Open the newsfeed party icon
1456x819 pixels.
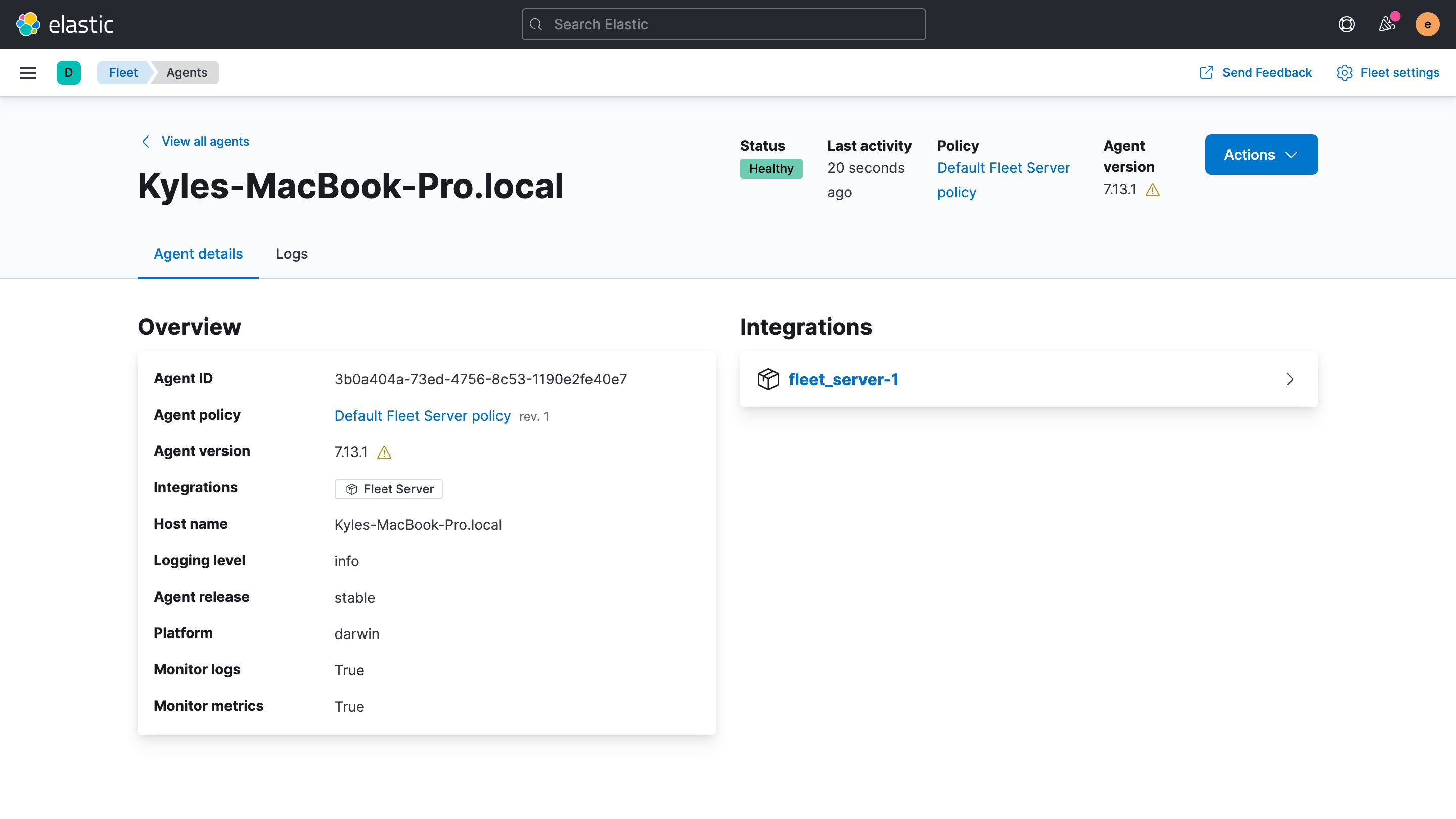1386,24
